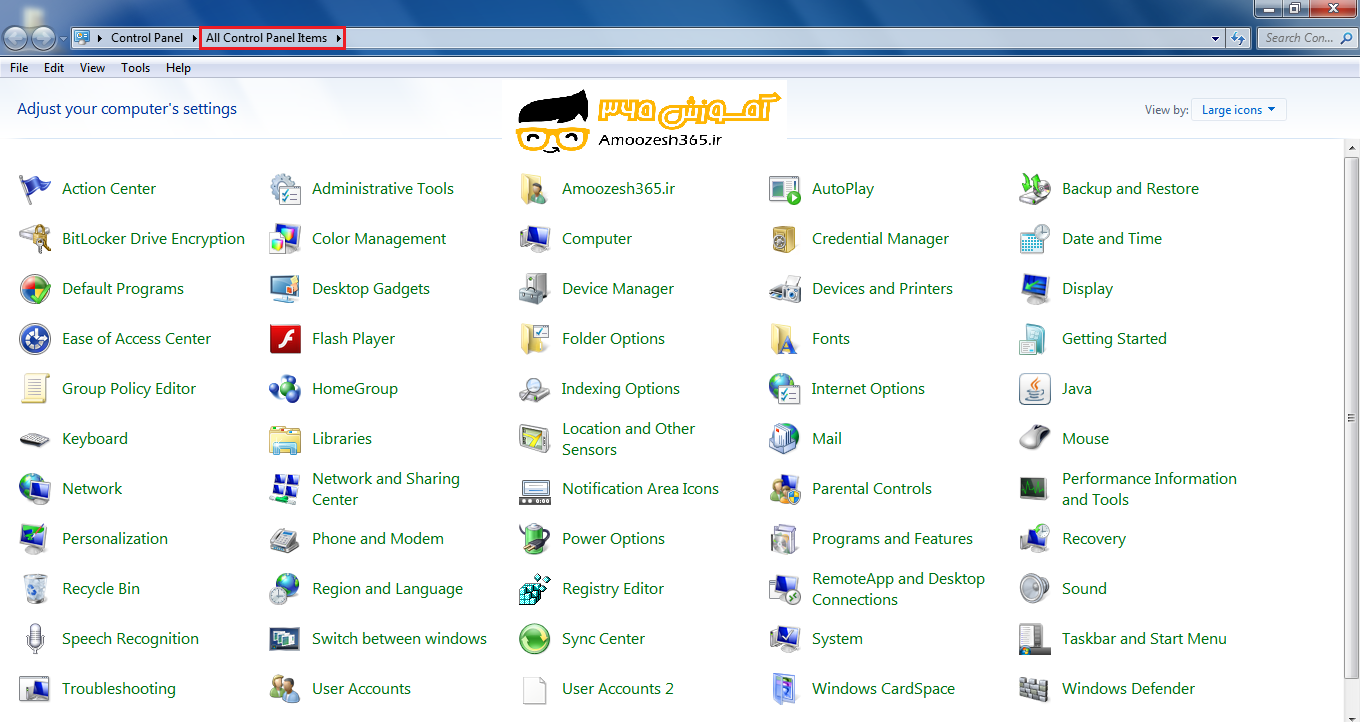Open the Fonts folder icon
Screen dimensions: 1360x722
(x=785, y=339)
